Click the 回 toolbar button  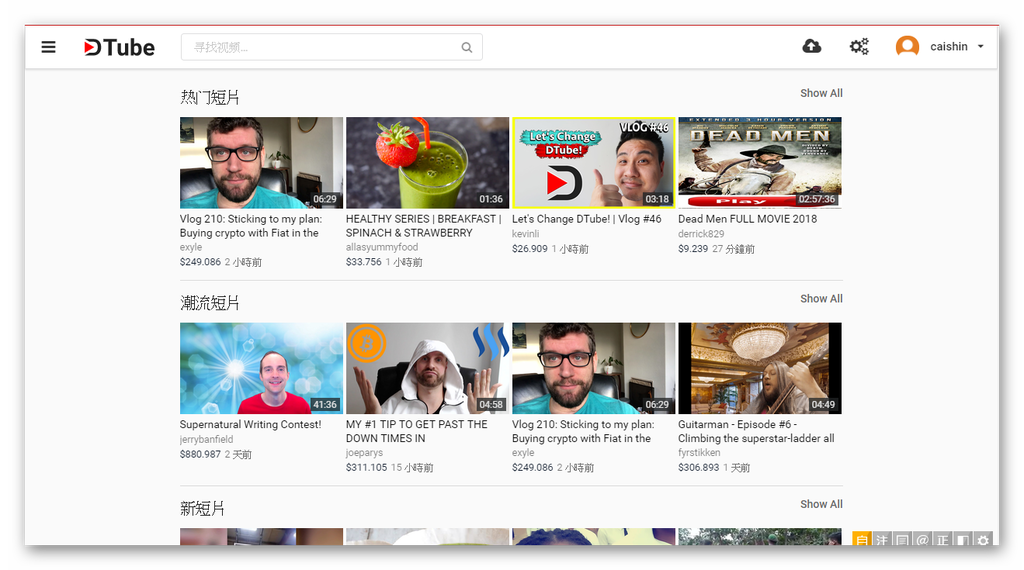[x=902, y=539]
